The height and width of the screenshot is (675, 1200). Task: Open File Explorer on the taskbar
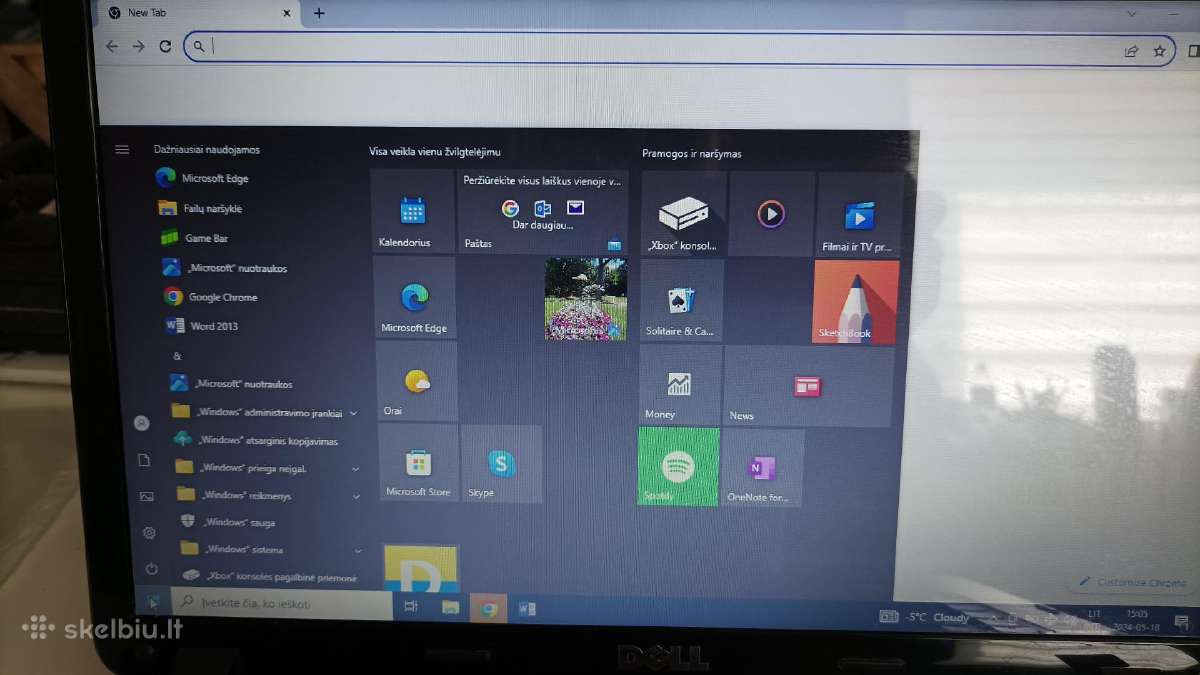click(450, 608)
